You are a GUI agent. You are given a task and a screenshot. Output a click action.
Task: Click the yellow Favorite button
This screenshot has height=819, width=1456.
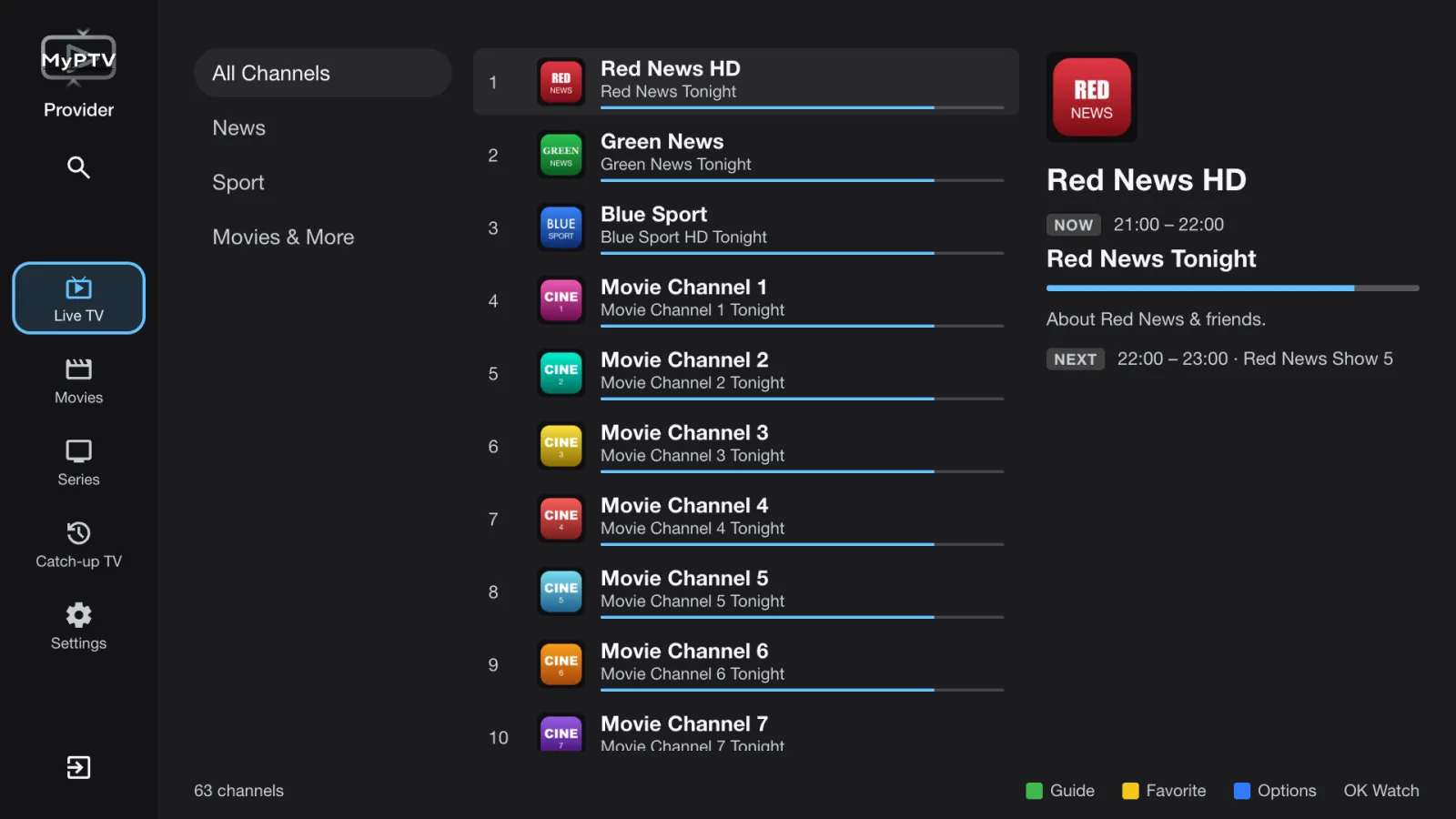coord(1165,791)
